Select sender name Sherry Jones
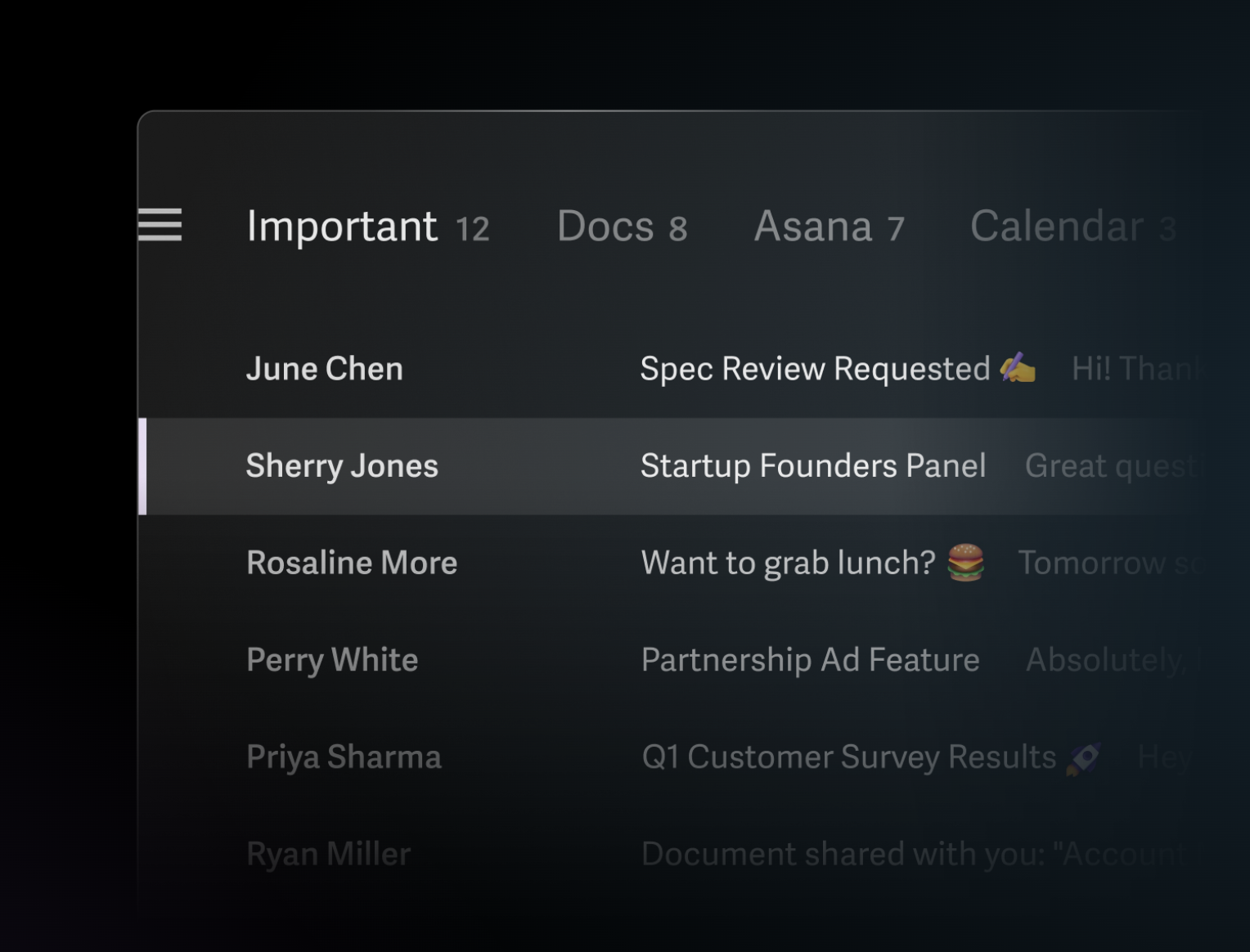The width and height of the screenshot is (1250, 952). (x=342, y=466)
